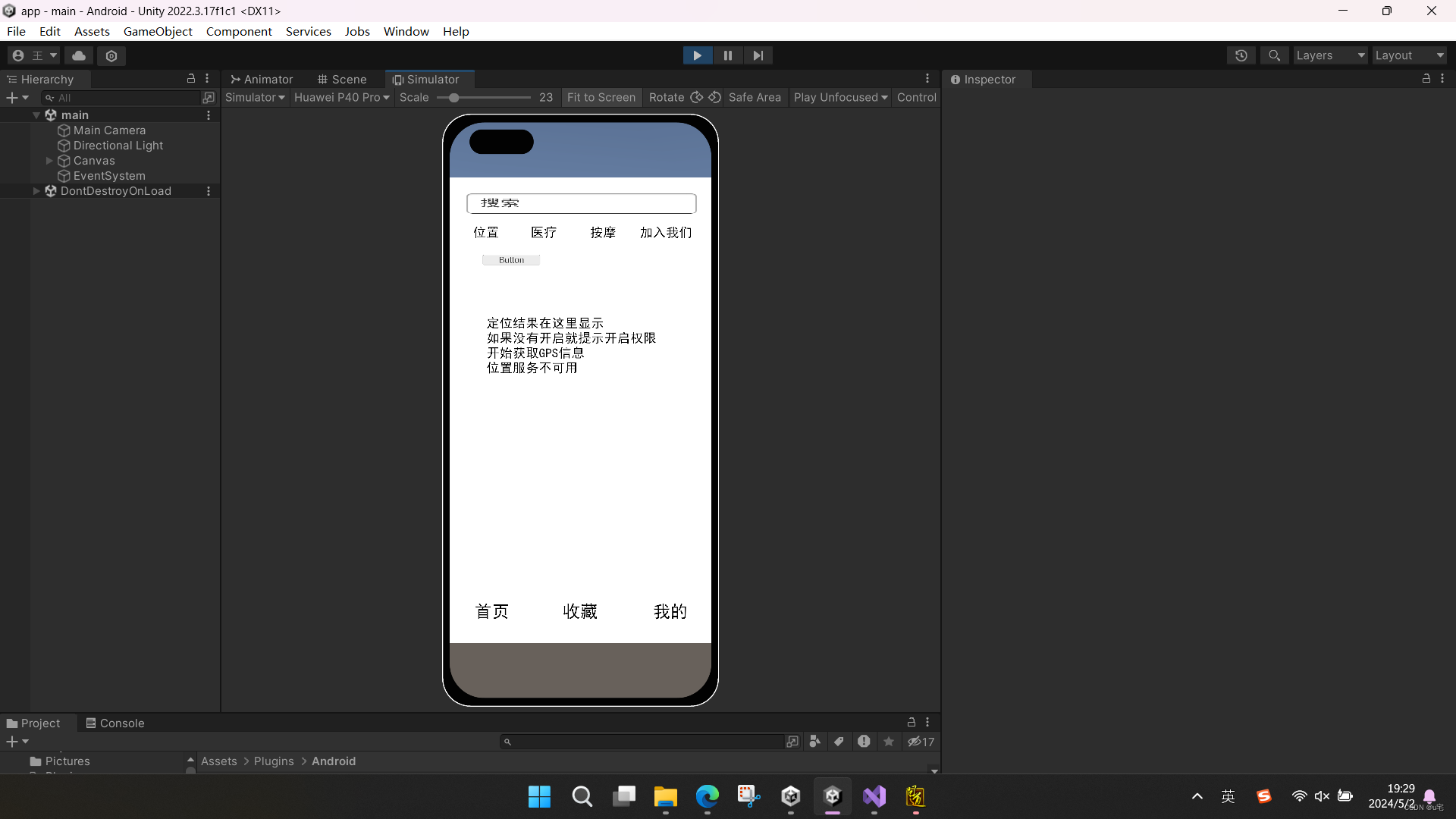This screenshot has height=819, width=1456.
Task: Toggle the Inspector panel lock
Action: (1426, 79)
